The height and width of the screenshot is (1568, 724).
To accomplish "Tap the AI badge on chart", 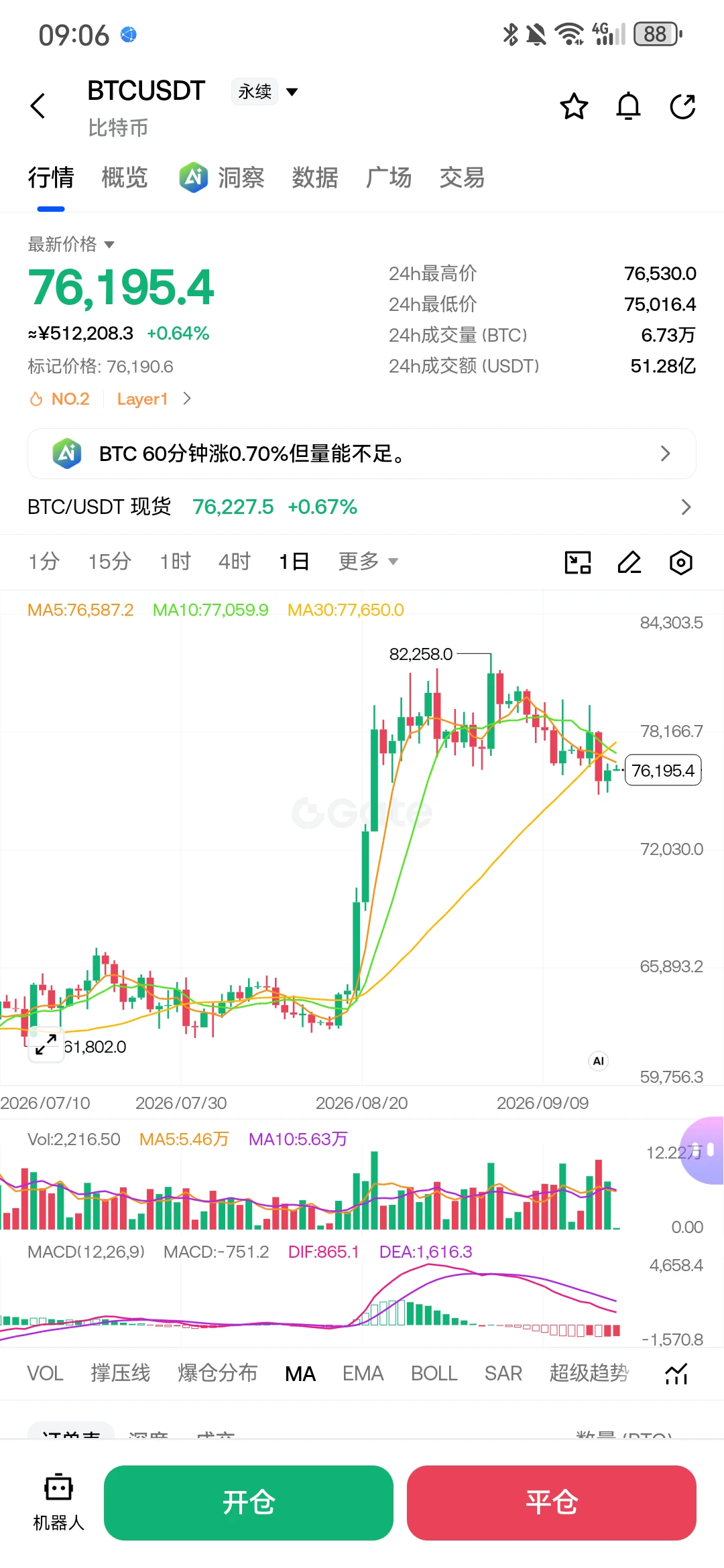I will [x=598, y=1061].
